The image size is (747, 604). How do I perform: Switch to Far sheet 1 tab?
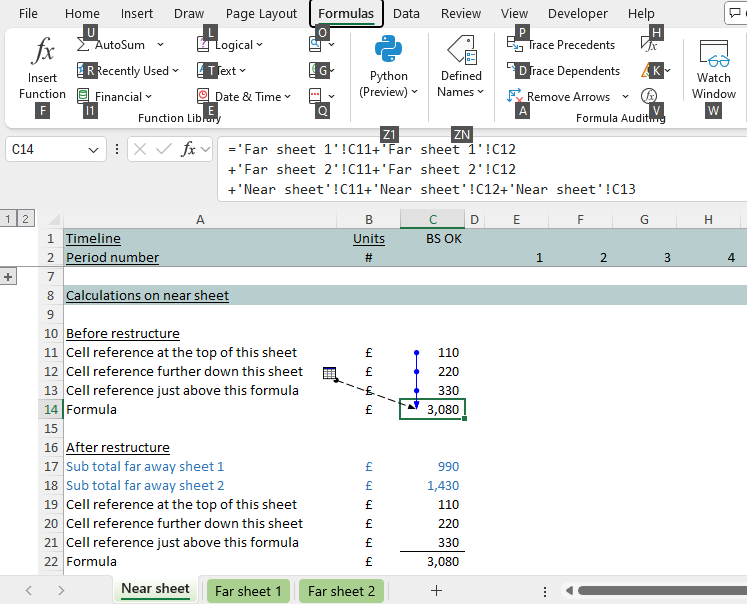[x=248, y=591]
